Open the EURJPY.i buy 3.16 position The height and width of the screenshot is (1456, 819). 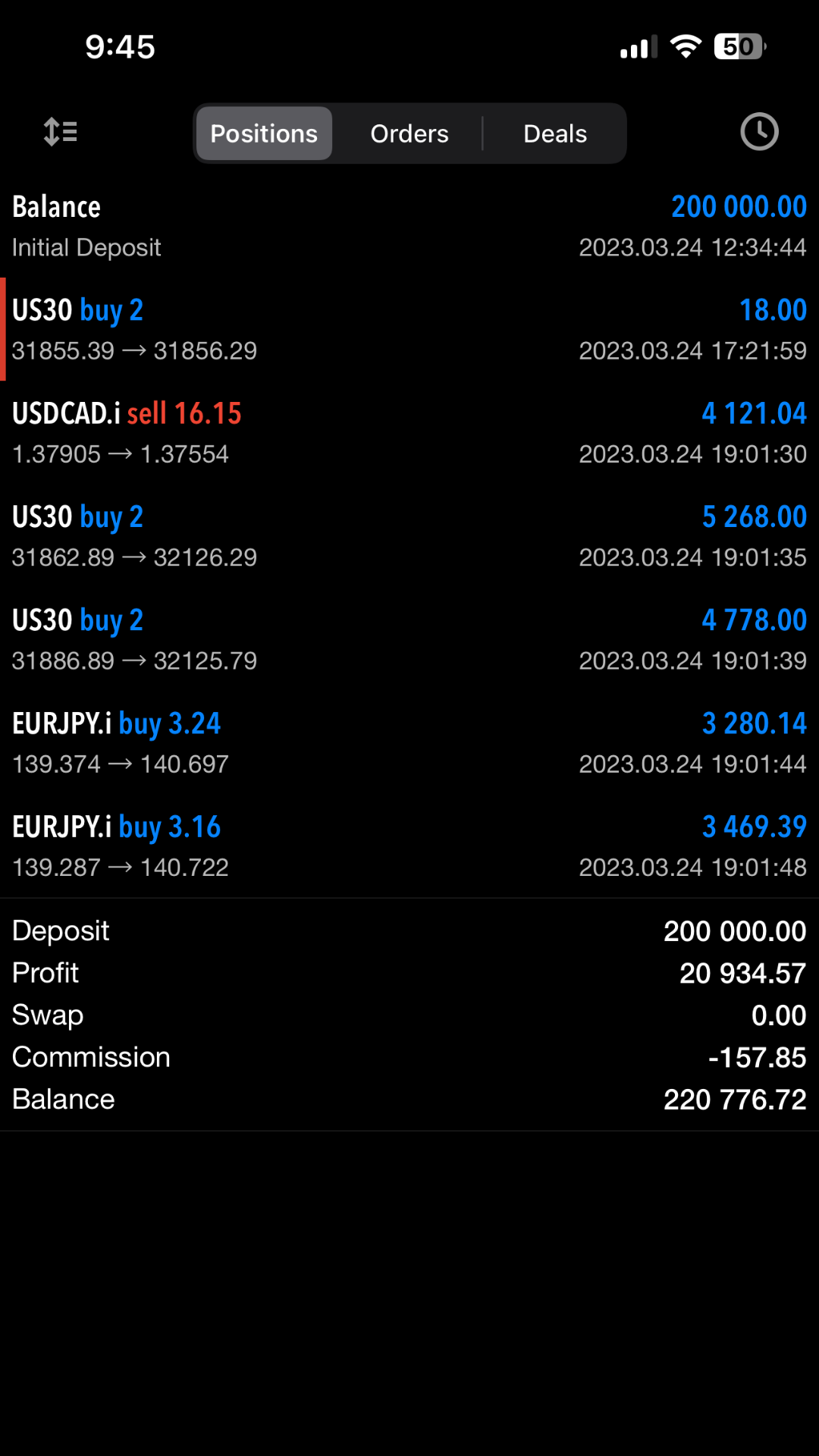point(409,845)
